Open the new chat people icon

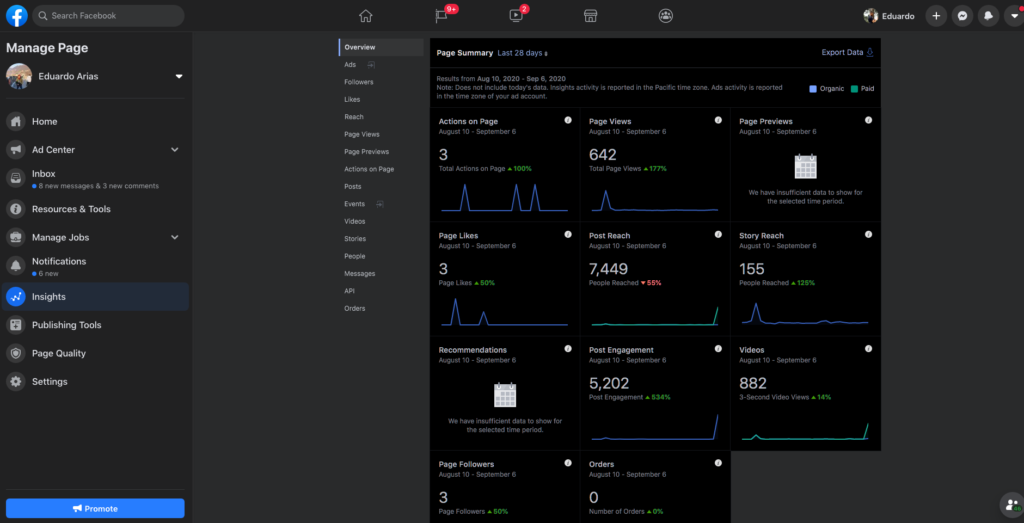tap(1012, 505)
